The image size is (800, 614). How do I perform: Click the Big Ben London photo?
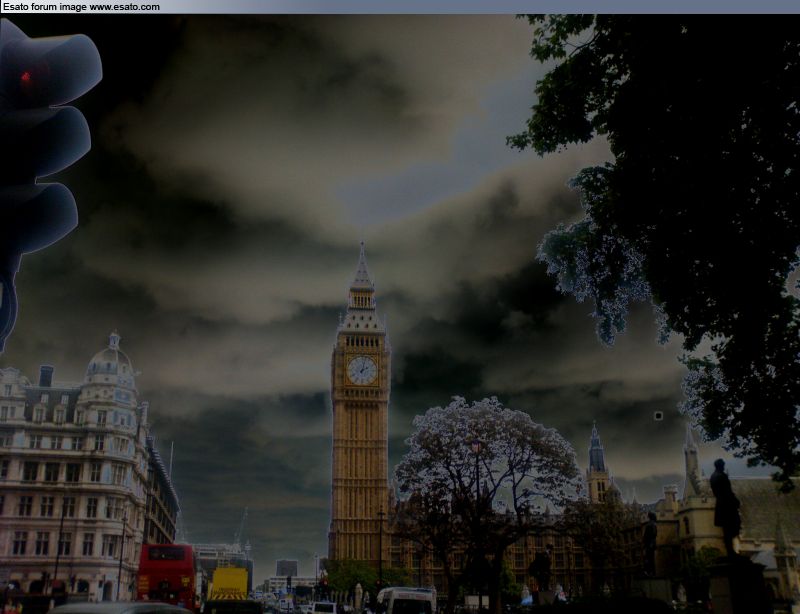[x=400, y=314]
